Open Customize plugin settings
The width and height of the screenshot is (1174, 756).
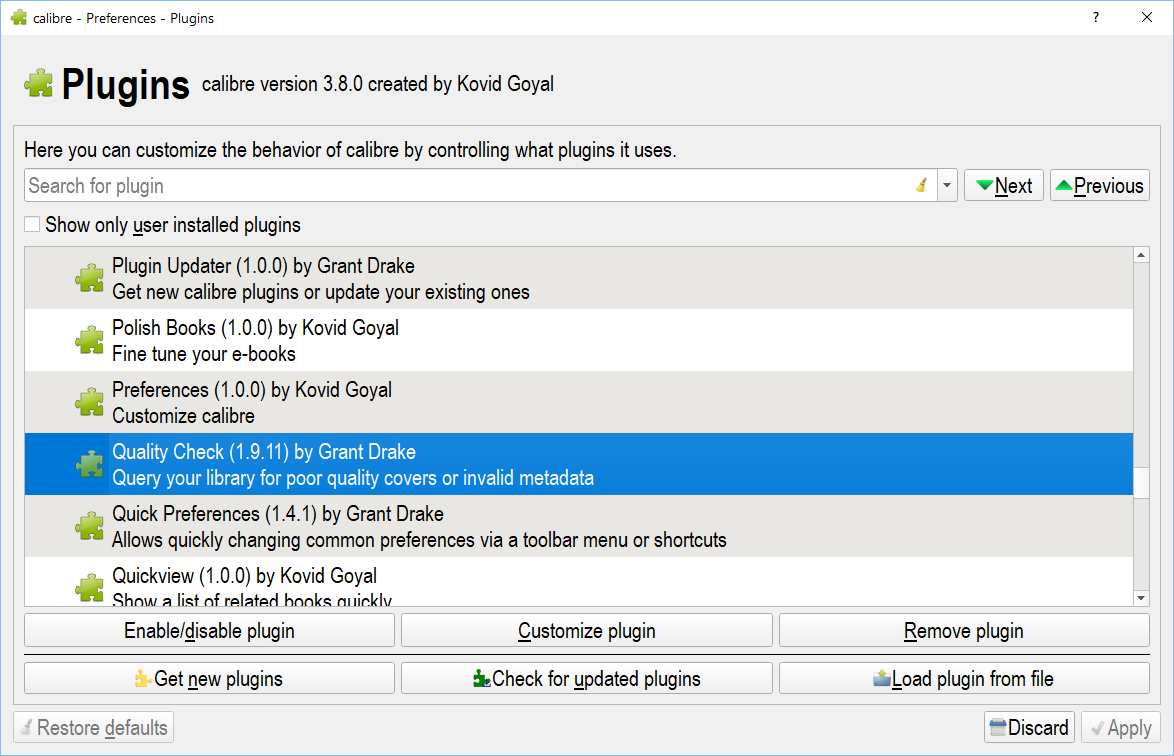point(587,631)
